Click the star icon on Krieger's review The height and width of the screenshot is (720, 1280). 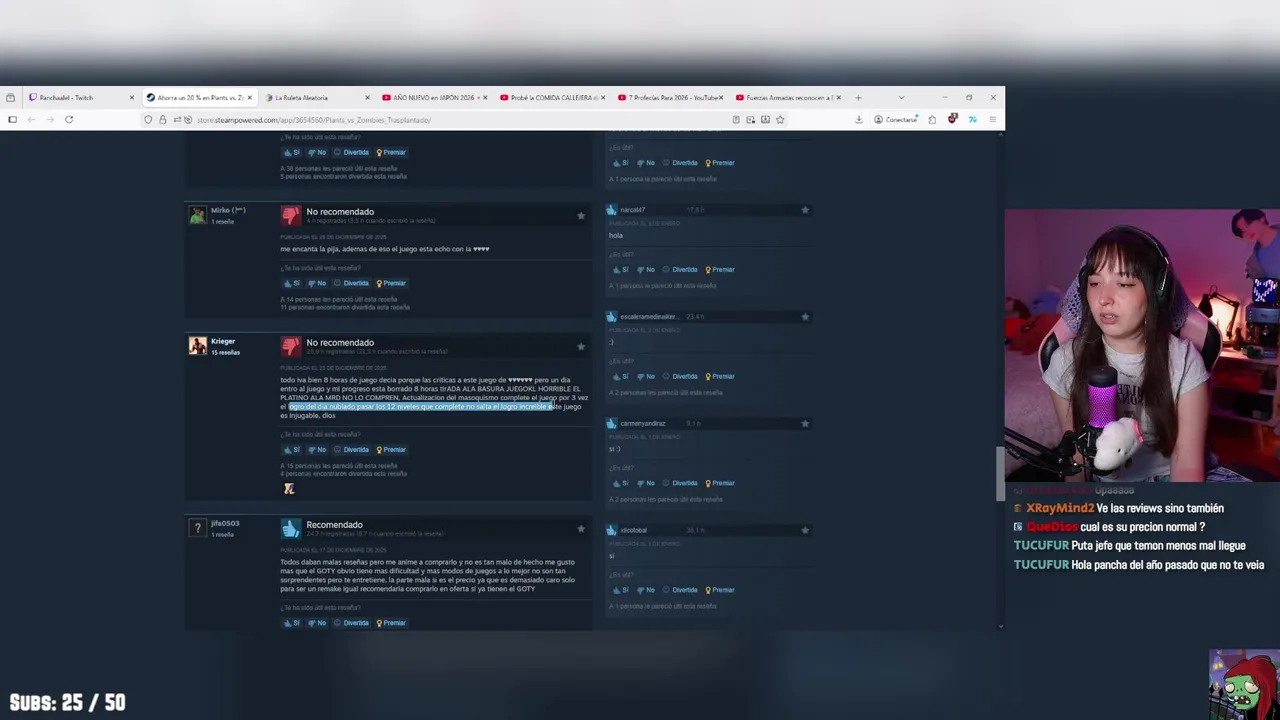tap(580, 346)
